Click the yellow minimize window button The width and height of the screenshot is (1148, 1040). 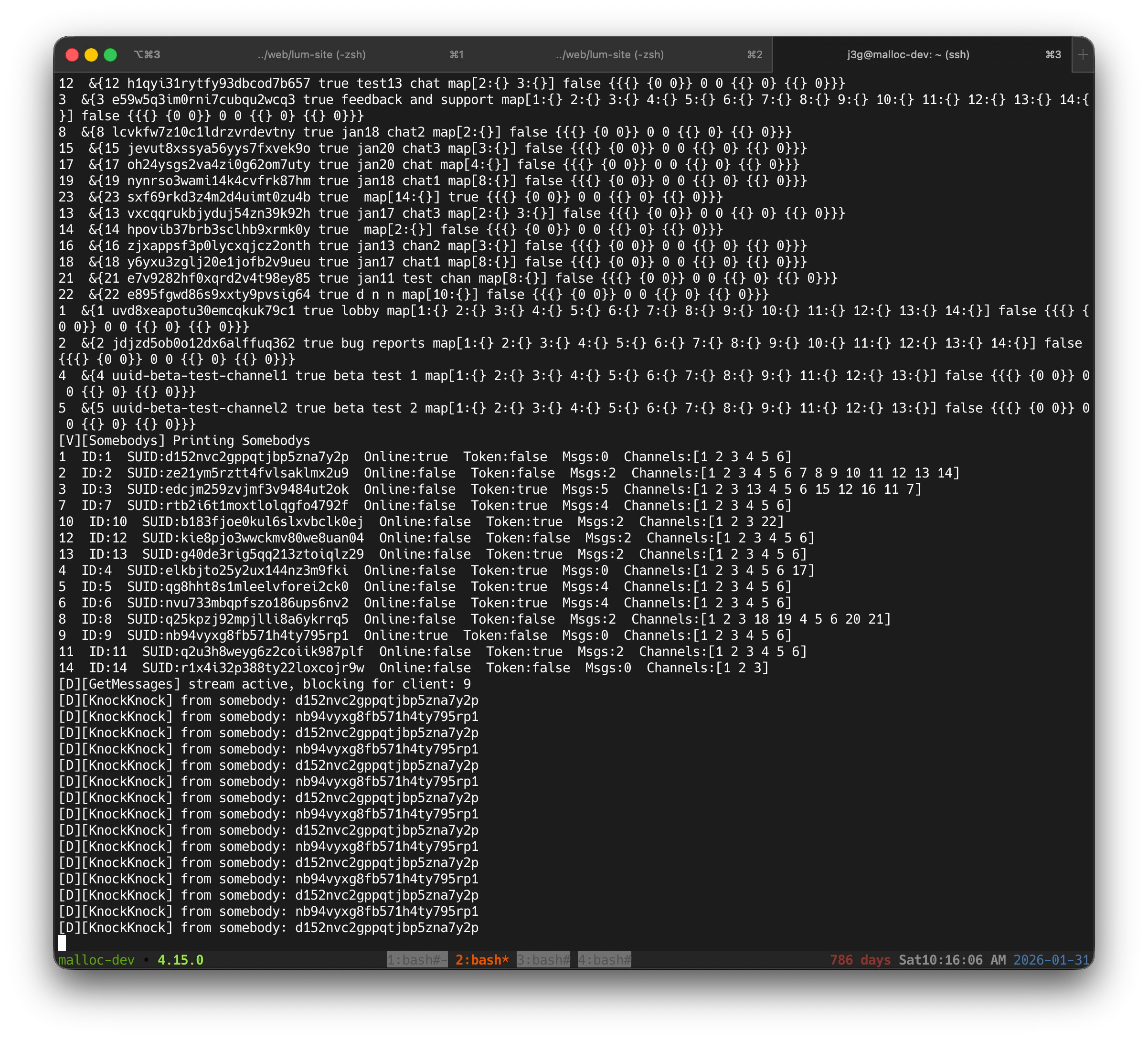pos(91,55)
